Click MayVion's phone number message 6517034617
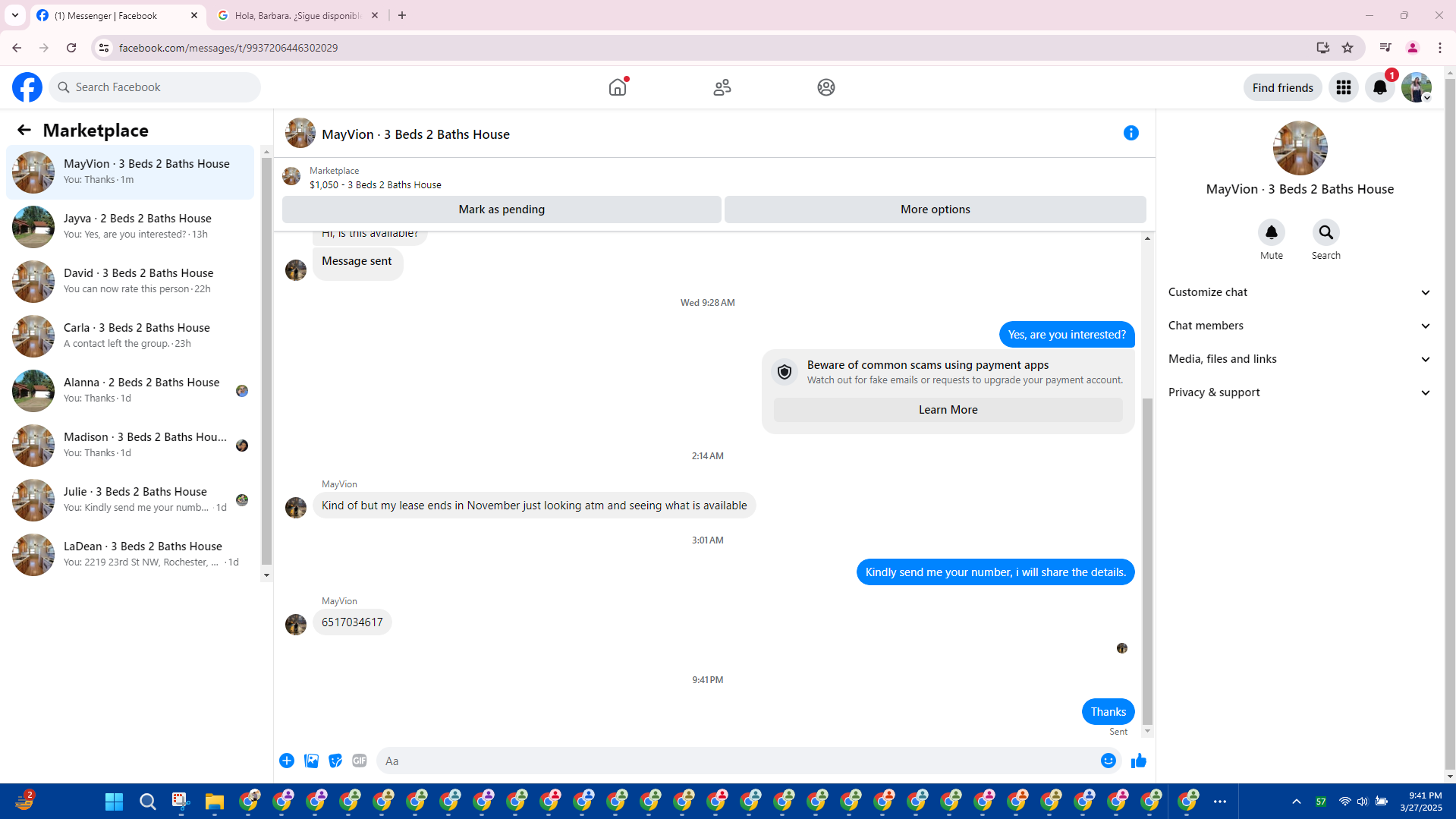The image size is (1456, 819). (x=352, y=622)
